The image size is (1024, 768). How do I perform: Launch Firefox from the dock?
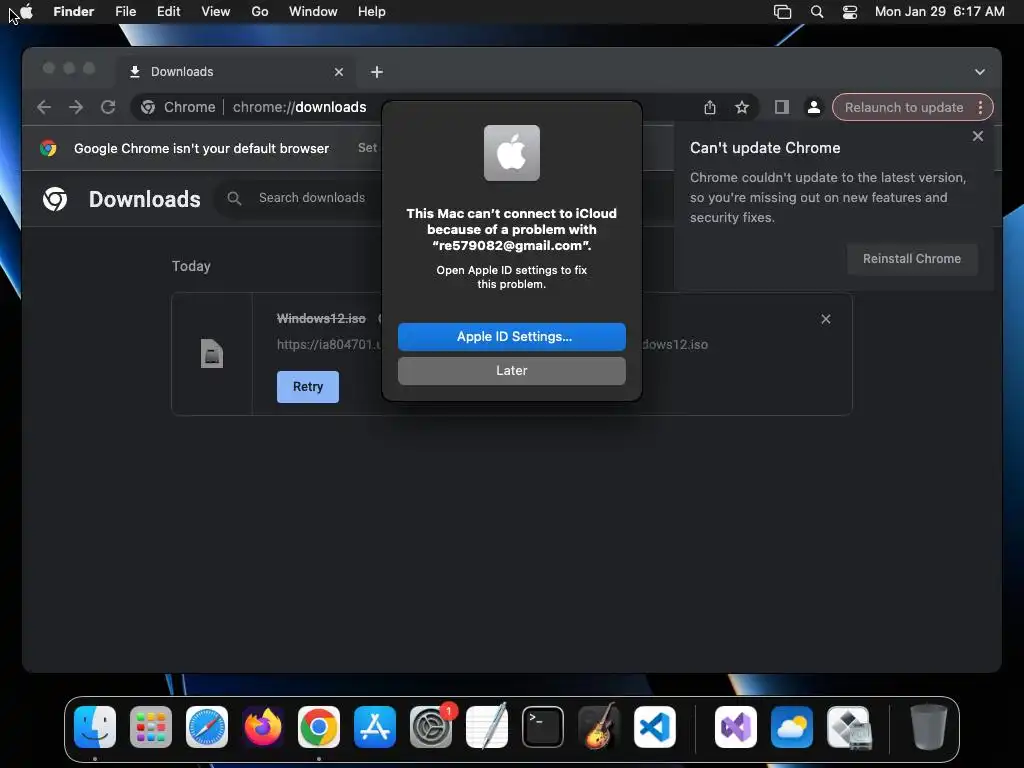[x=263, y=727]
